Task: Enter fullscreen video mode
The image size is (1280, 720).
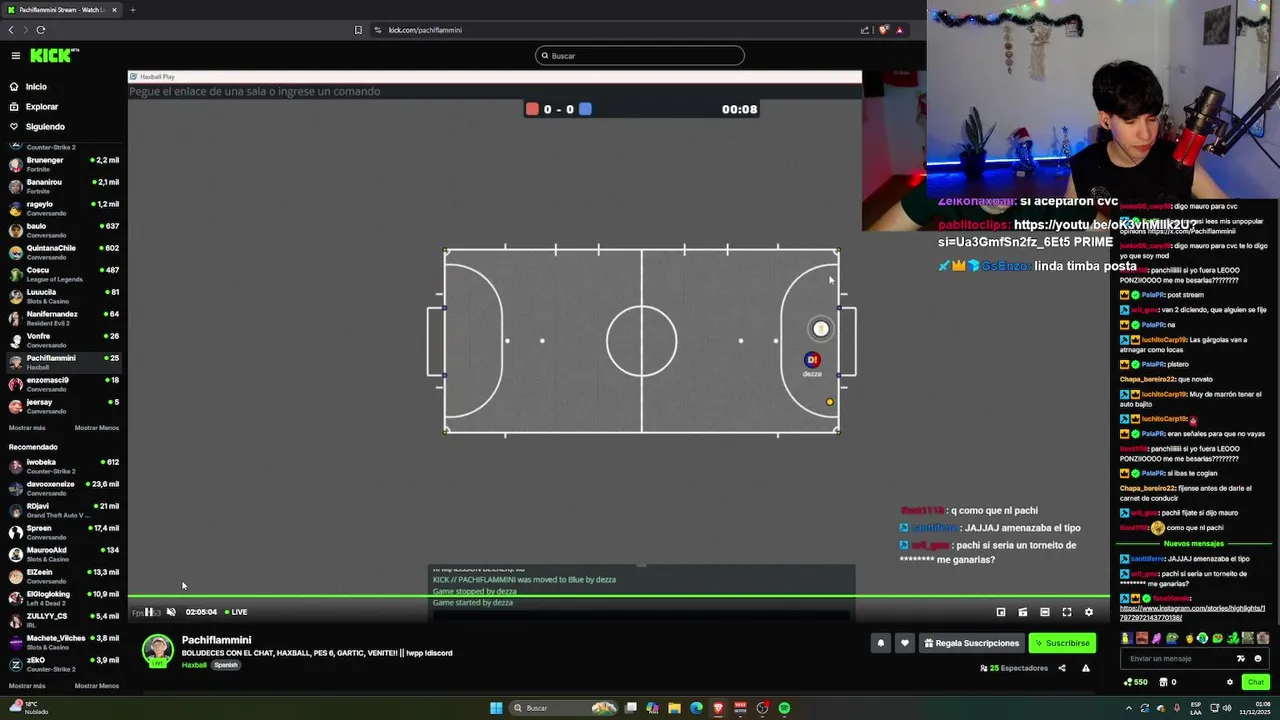Action: (1067, 612)
